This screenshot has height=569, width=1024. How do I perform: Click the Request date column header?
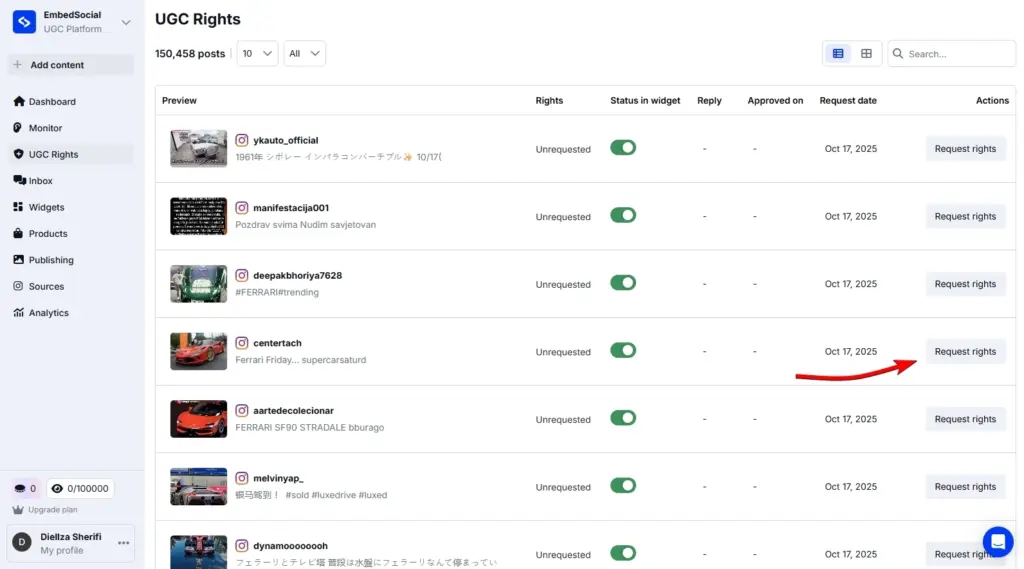coord(848,101)
